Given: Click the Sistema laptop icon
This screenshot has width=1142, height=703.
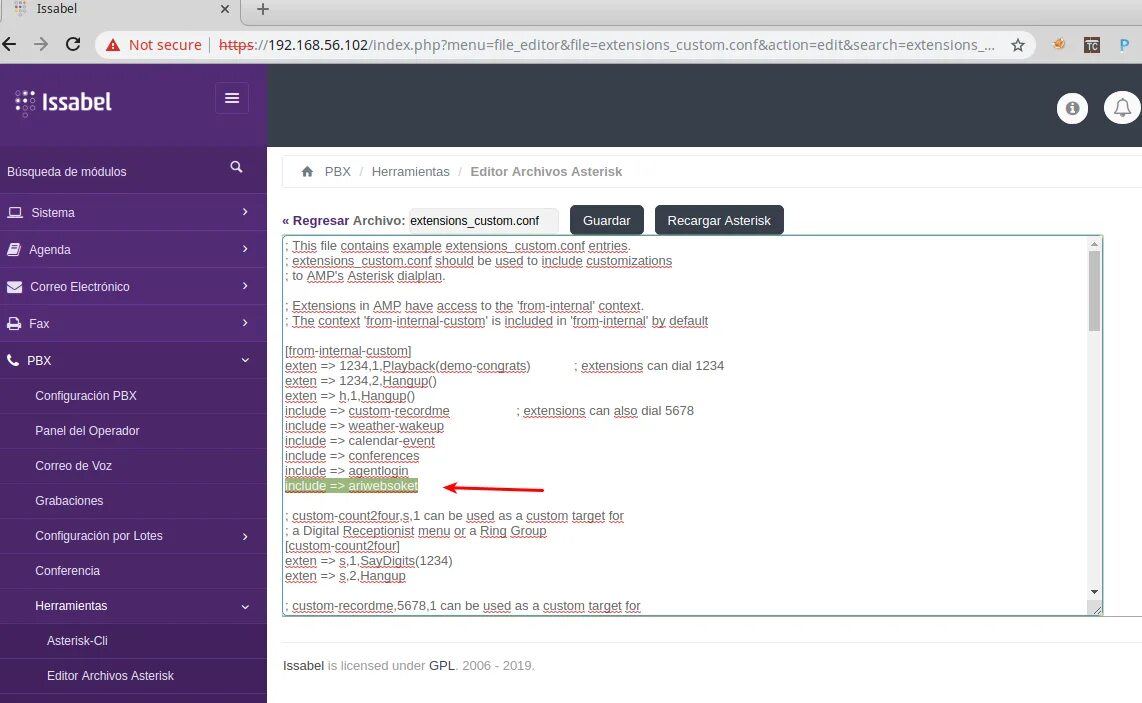Looking at the screenshot, I should pyautogui.click(x=15, y=213).
